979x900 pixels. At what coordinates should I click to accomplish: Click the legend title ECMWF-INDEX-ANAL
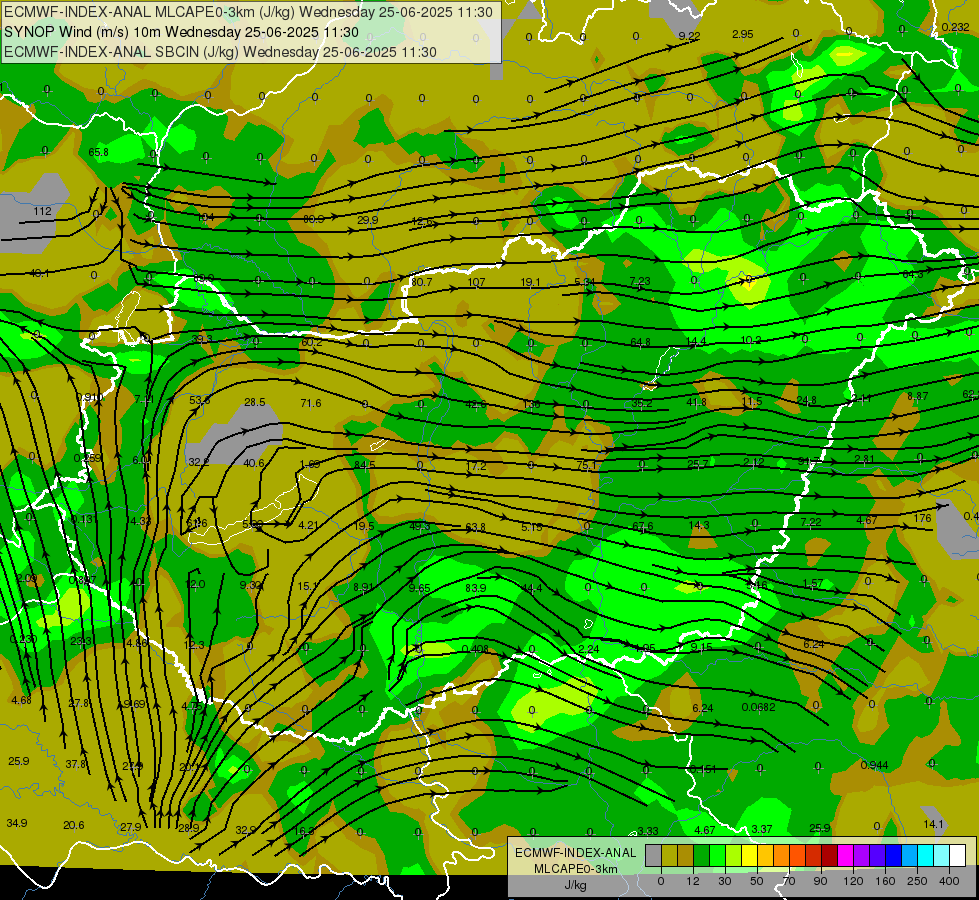point(576,853)
